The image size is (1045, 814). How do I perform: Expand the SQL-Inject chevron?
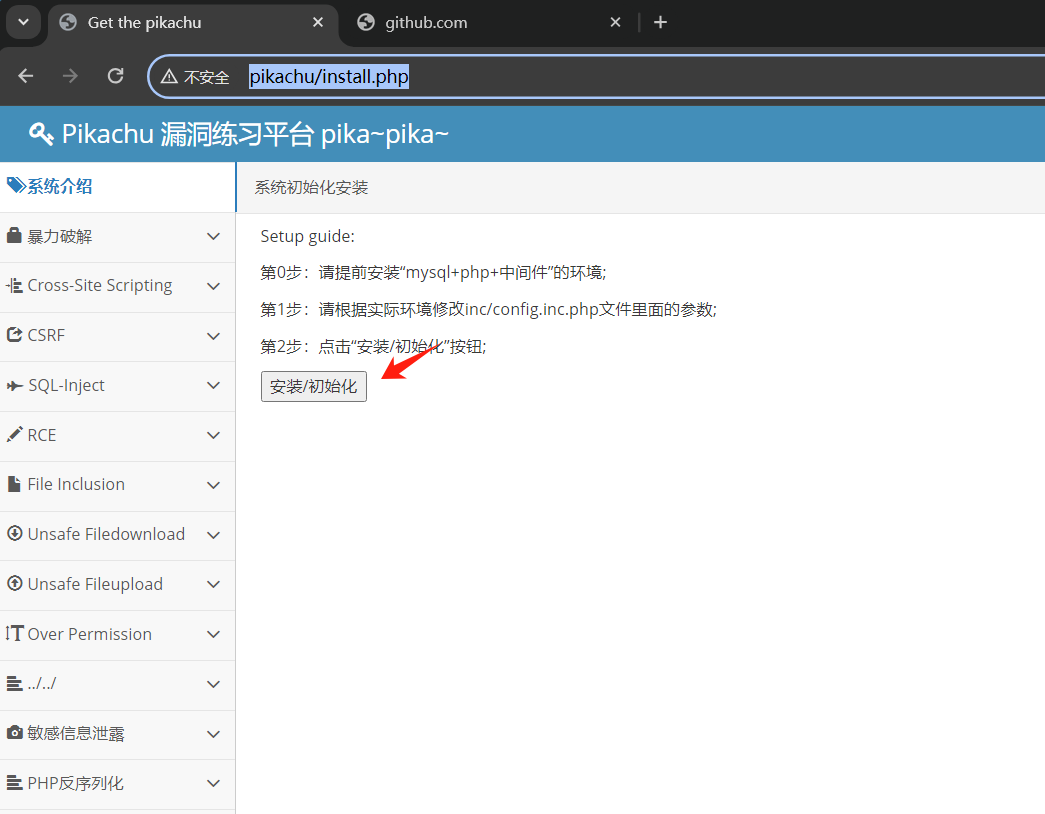[213, 385]
